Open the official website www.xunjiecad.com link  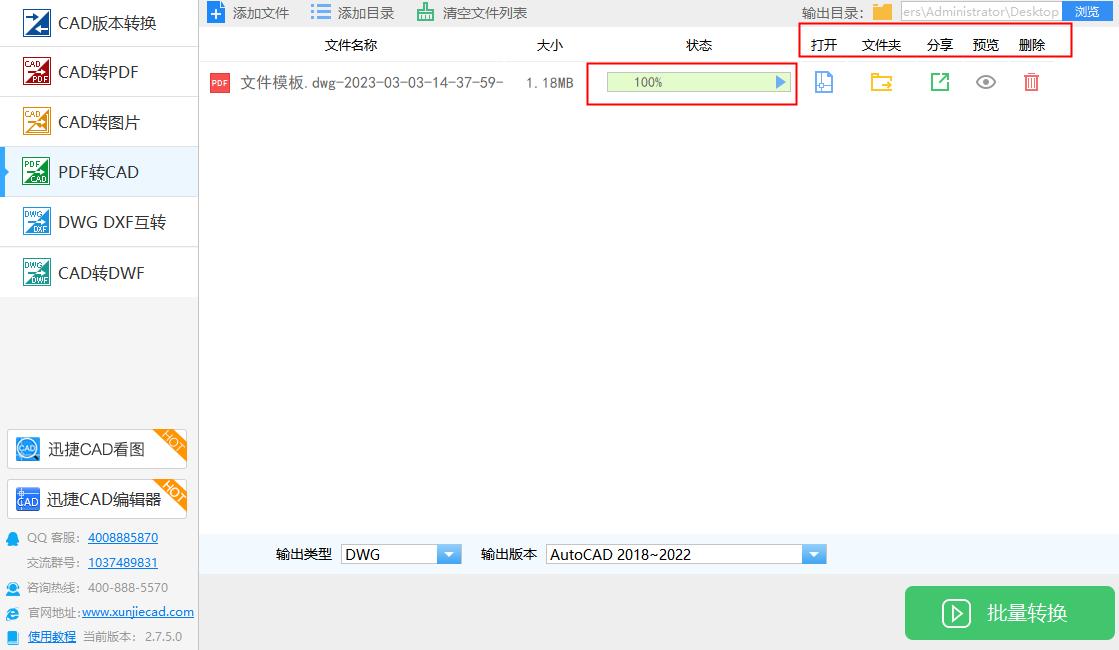pyautogui.click(x=138, y=612)
